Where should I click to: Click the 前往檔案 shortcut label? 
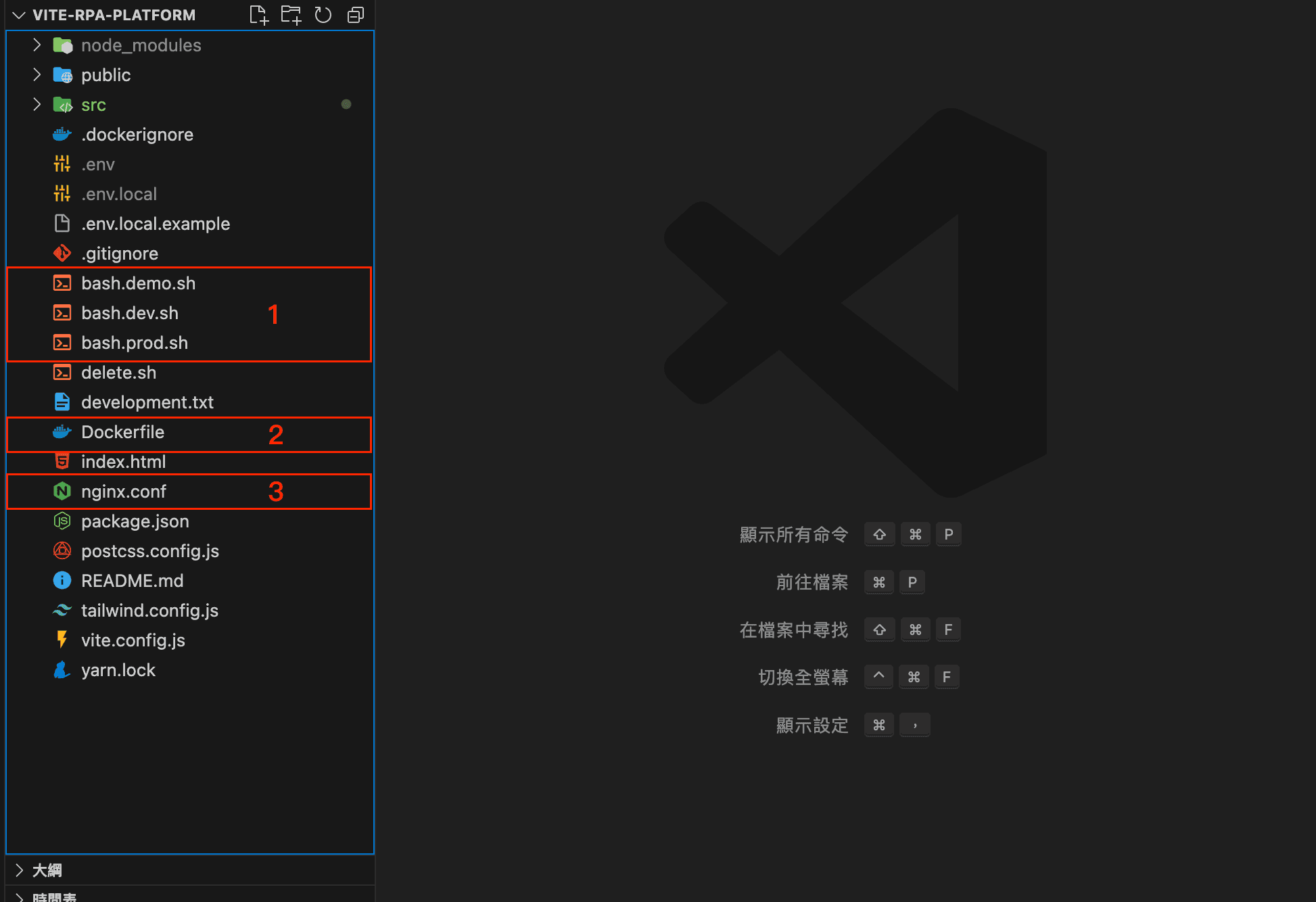[x=812, y=582]
